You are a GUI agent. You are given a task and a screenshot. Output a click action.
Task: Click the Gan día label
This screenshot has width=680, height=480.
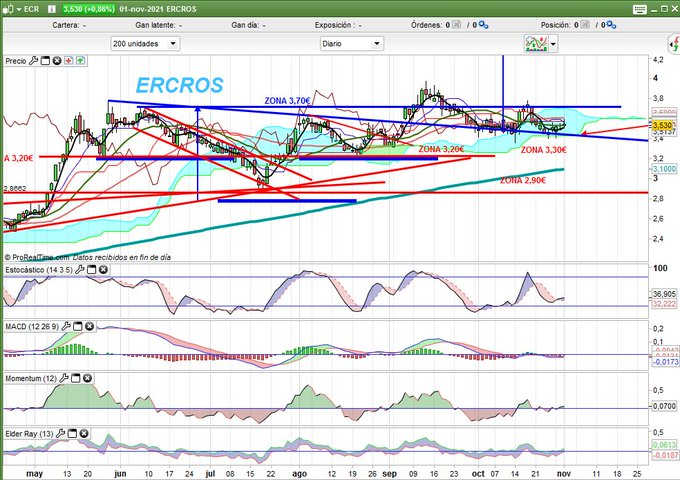(x=245, y=25)
